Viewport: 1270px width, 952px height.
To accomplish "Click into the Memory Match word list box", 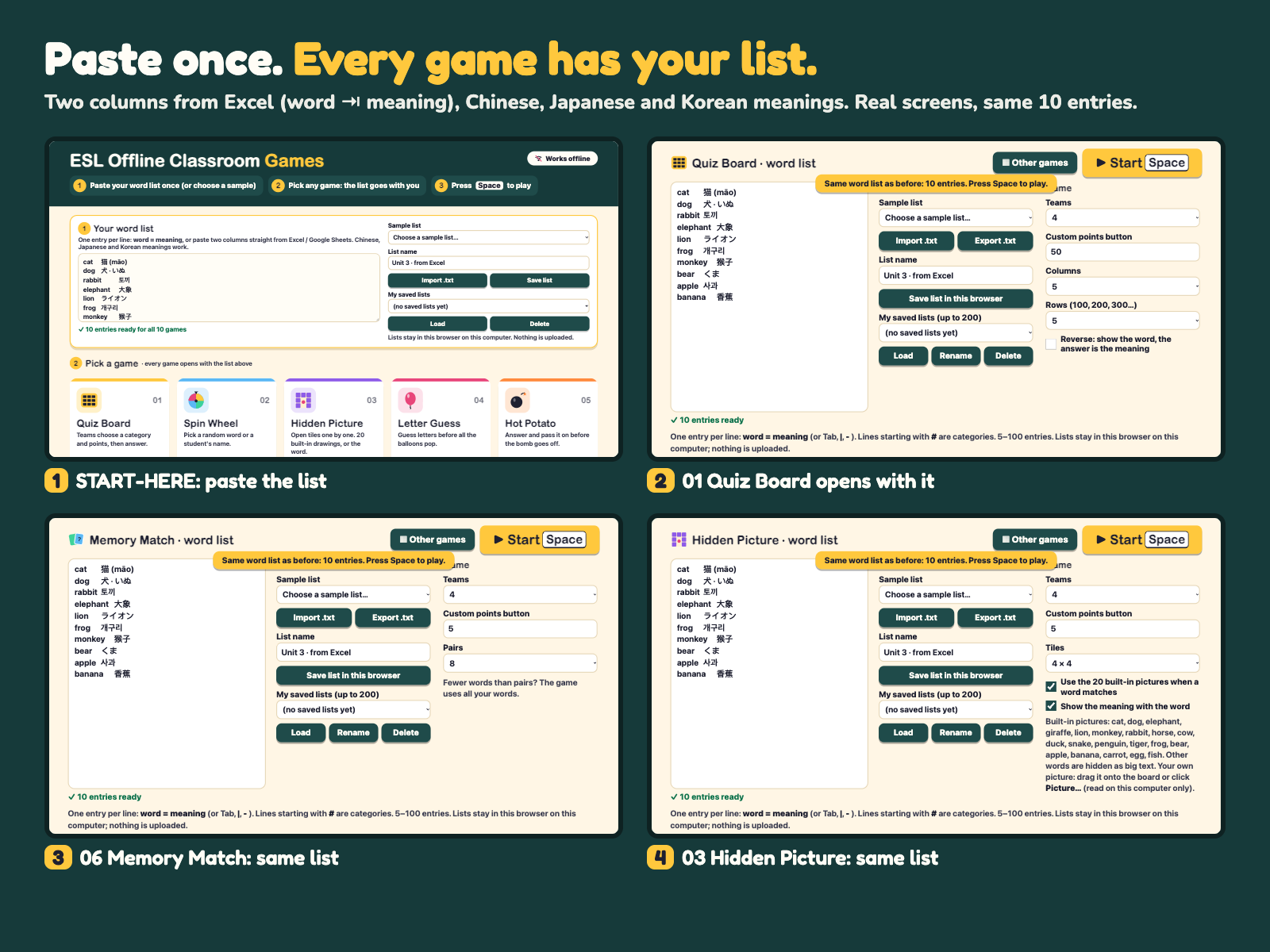I will pyautogui.click(x=167, y=674).
